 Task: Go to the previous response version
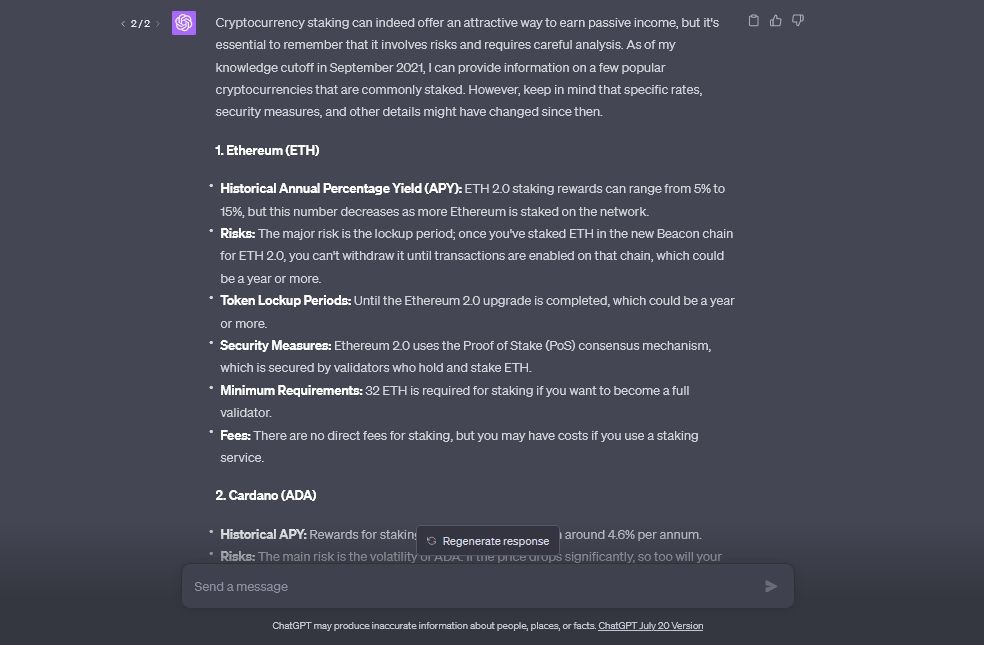(x=123, y=23)
